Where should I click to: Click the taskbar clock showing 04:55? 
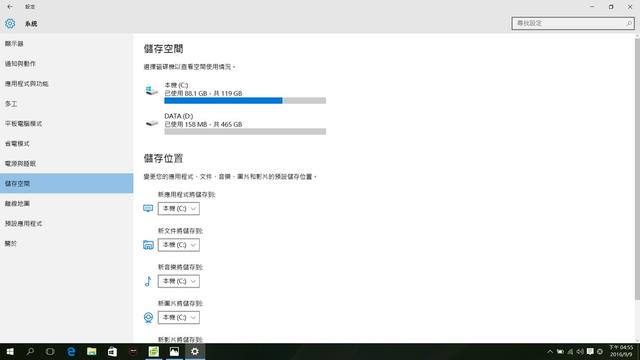[621, 351]
